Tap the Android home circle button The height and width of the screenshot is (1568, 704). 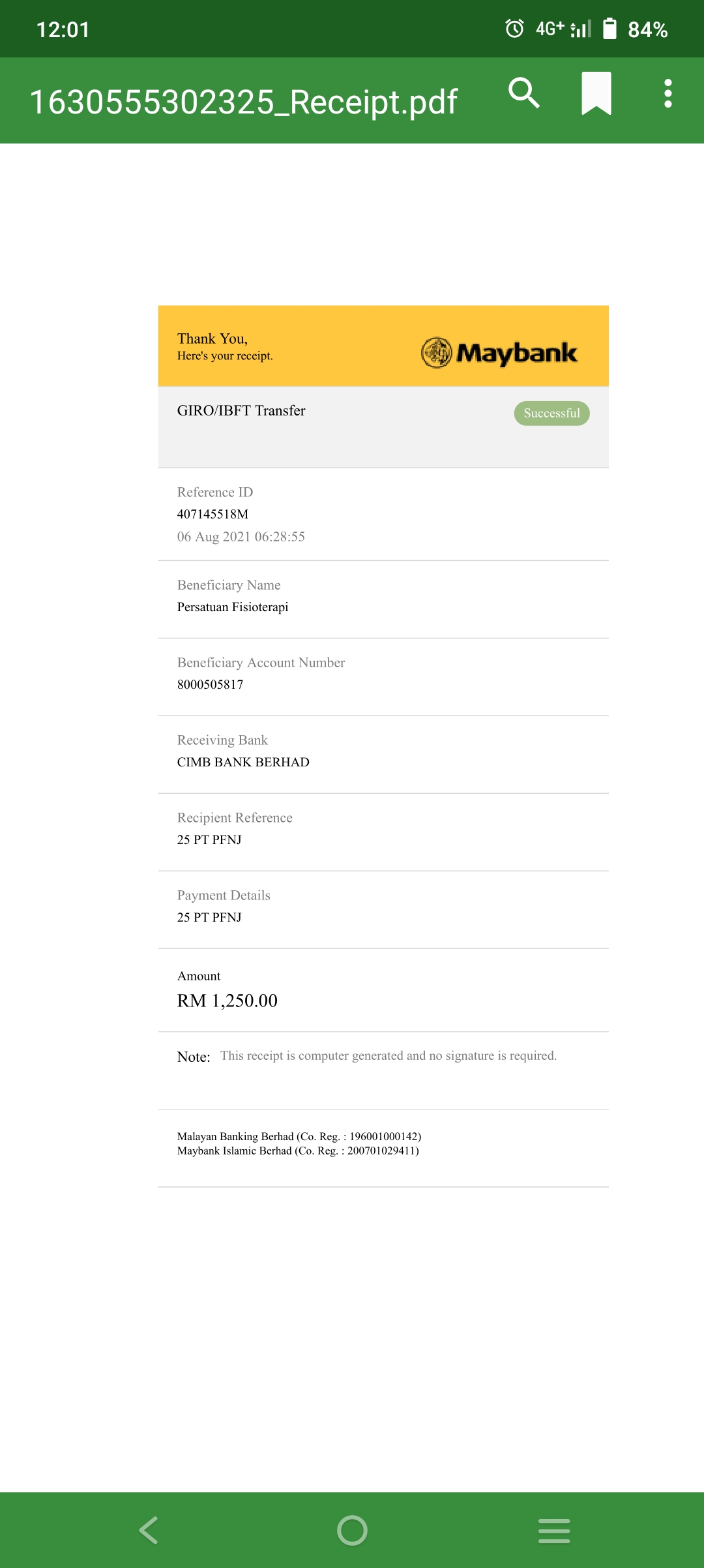[x=352, y=1530]
